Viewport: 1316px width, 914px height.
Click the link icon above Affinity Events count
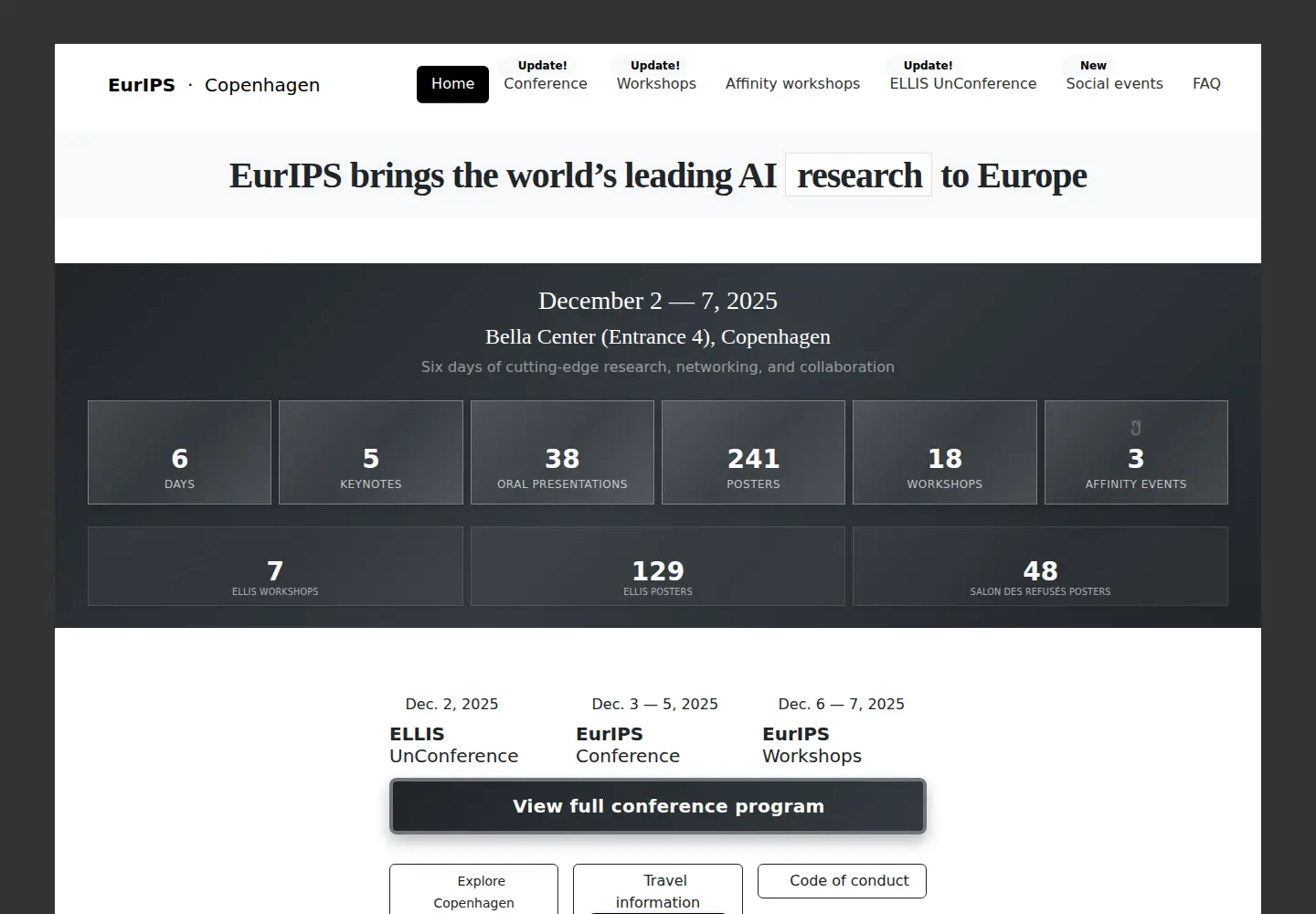pyautogui.click(x=1136, y=428)
